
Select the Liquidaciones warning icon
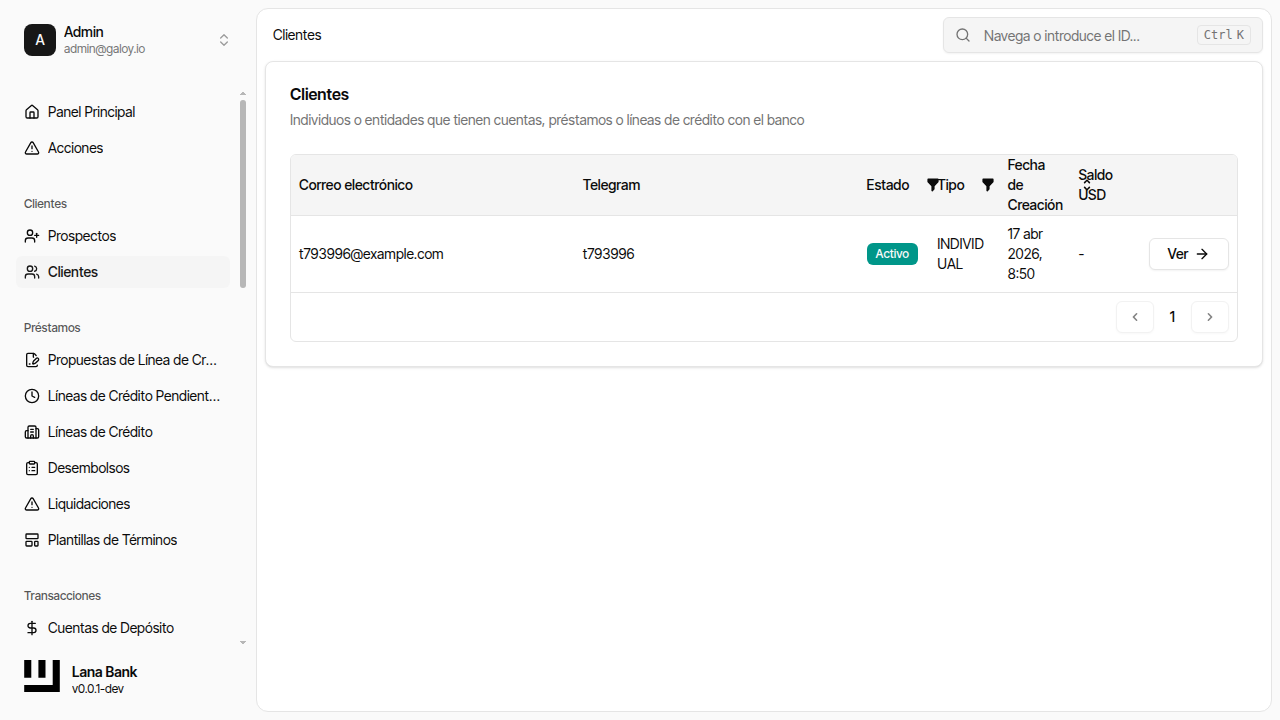[x=31, y=503]
